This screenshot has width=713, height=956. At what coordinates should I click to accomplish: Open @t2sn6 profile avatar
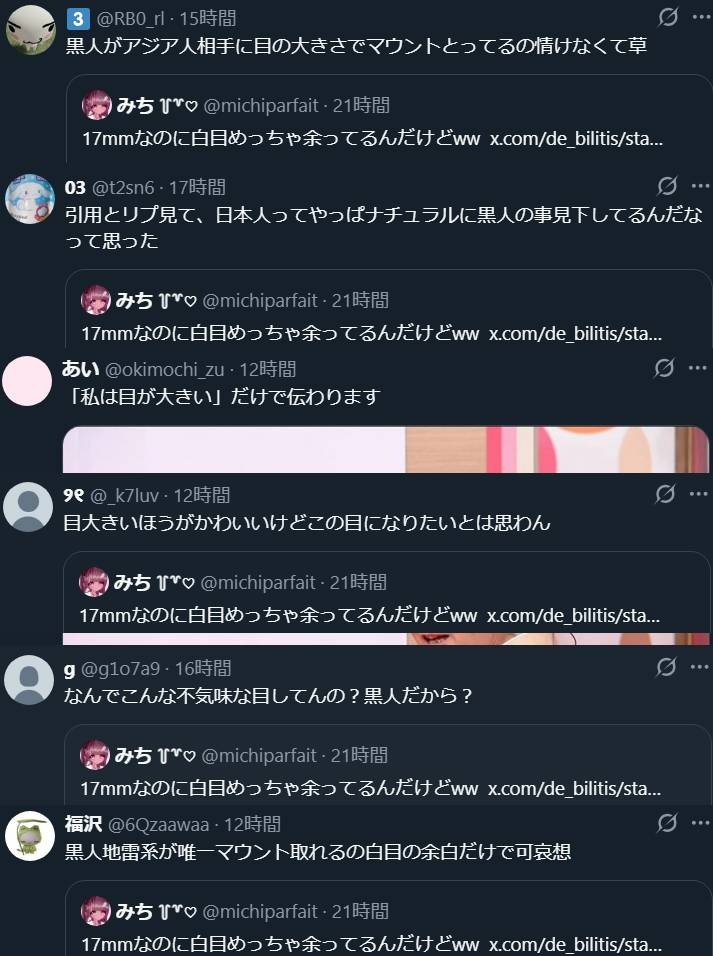point(30,199)
